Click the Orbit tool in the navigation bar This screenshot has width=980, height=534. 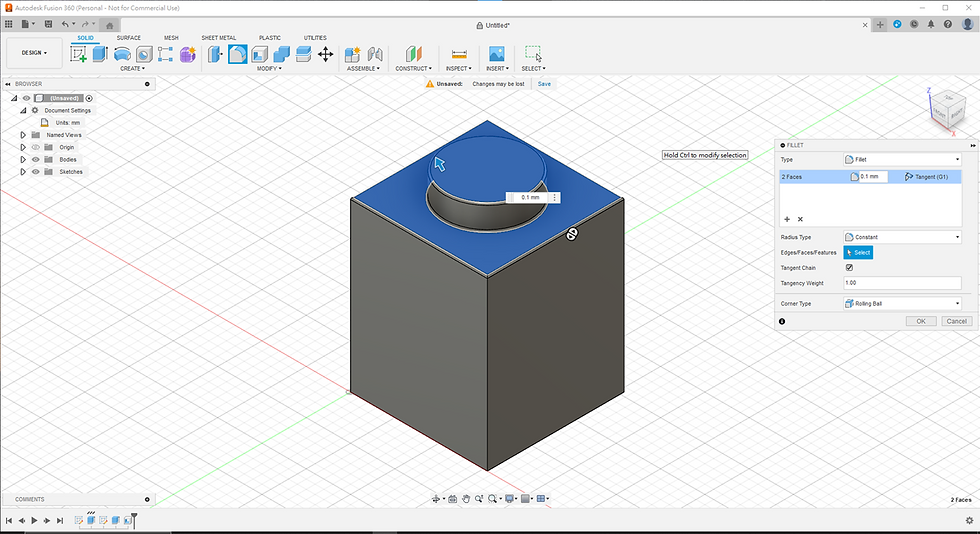point(436,499)
